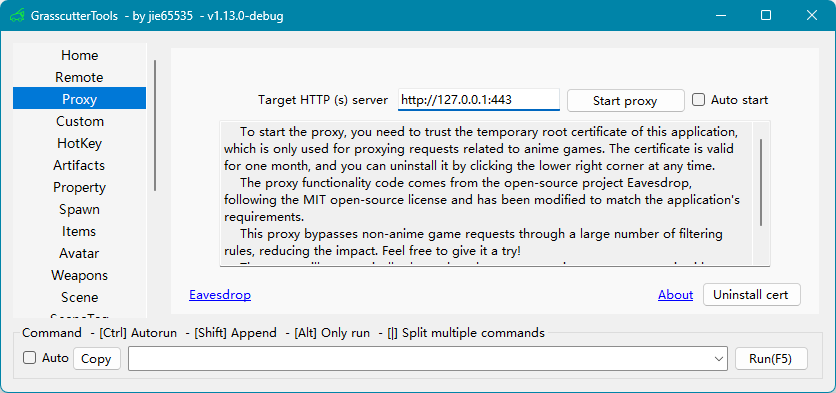
Task: Open the Eavesdrop project link
Action: (220, 295)
